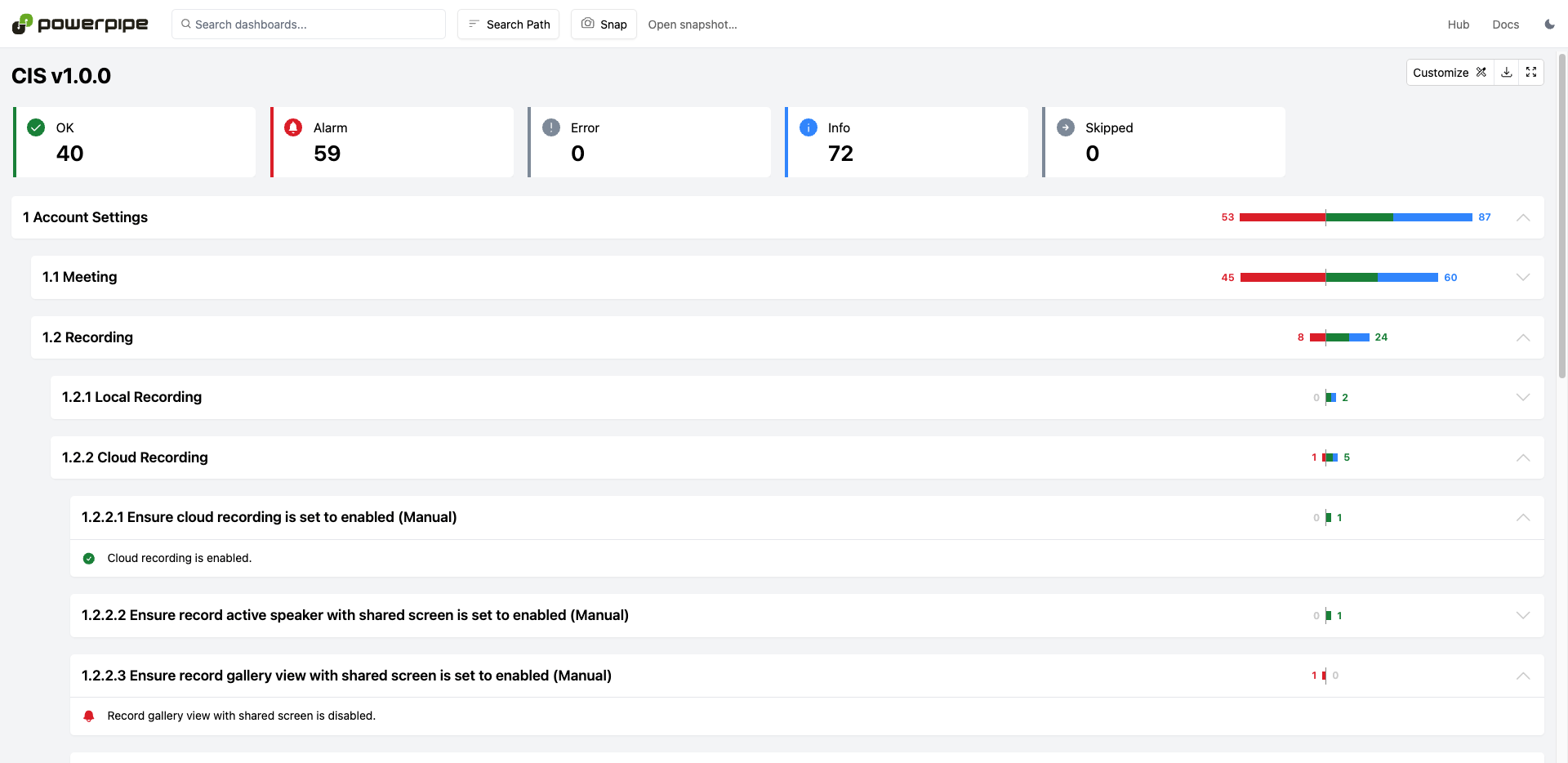
Task: Click the red Alarm bell icon
Action: coord(294,127)
